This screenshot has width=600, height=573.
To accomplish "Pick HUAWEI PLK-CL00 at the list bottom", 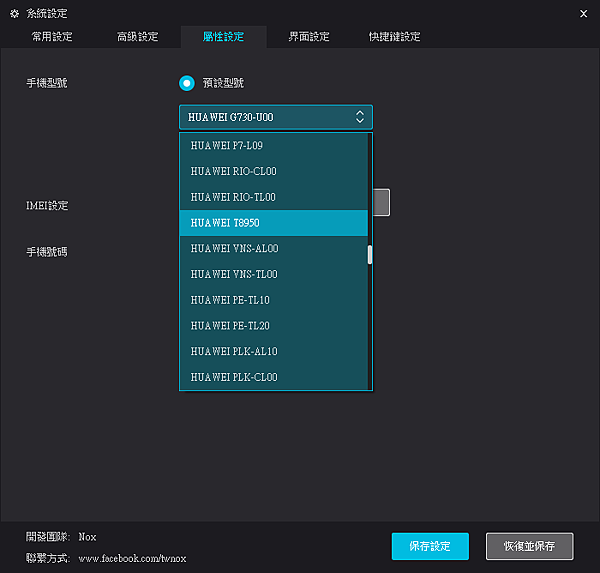I will click(274, 377).
